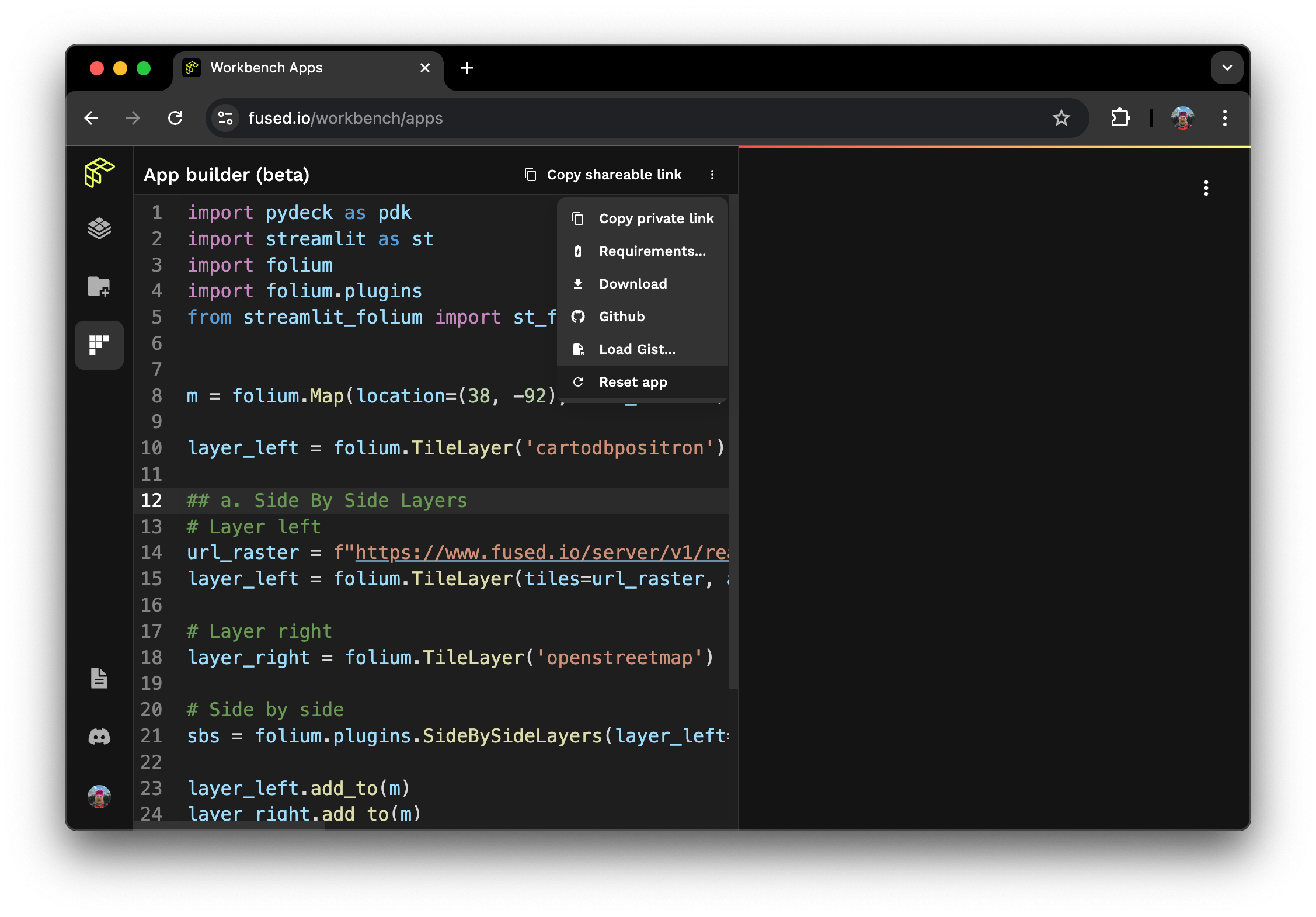Select Github from the menu
The image size is (1316, 917).
(643, 317)
